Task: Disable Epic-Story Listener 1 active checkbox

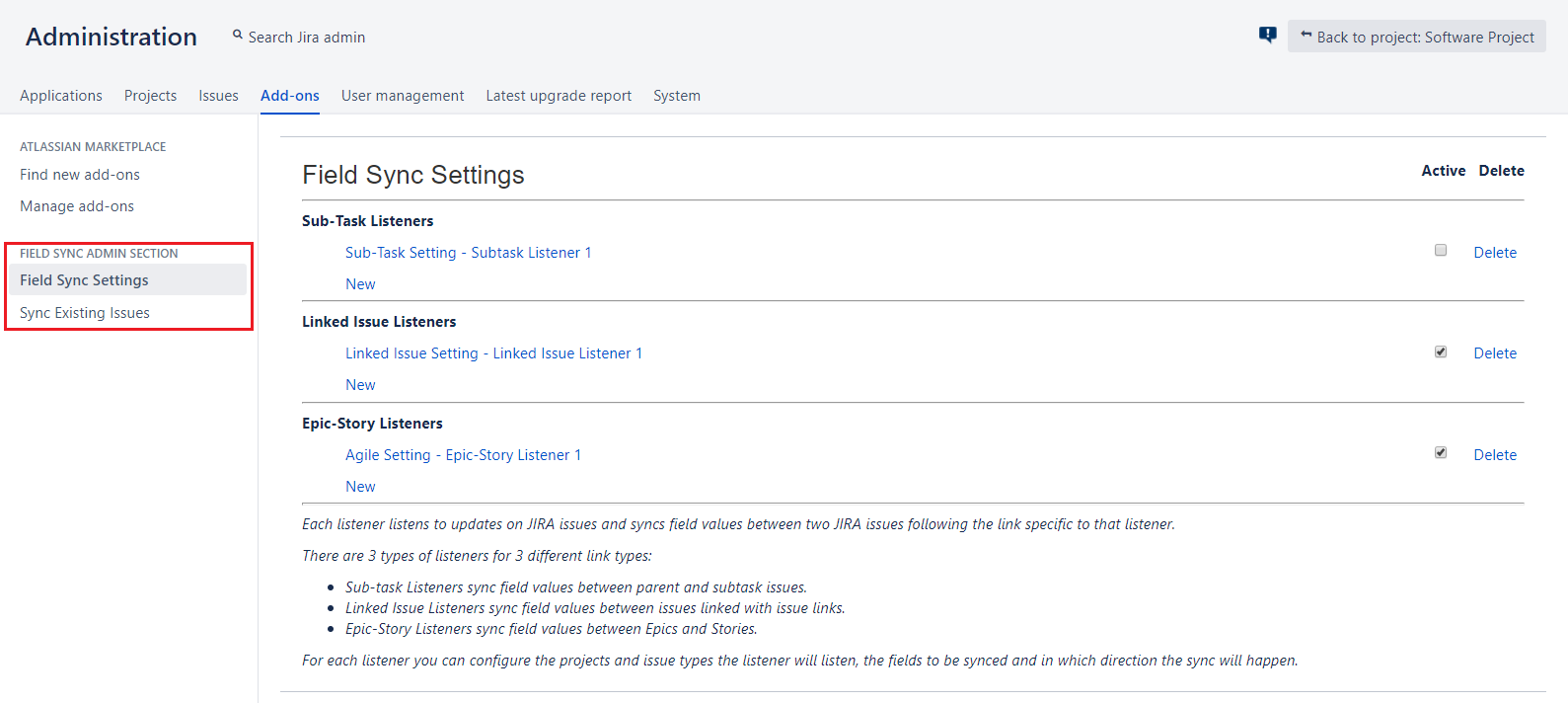Action: click(1441, 453)
